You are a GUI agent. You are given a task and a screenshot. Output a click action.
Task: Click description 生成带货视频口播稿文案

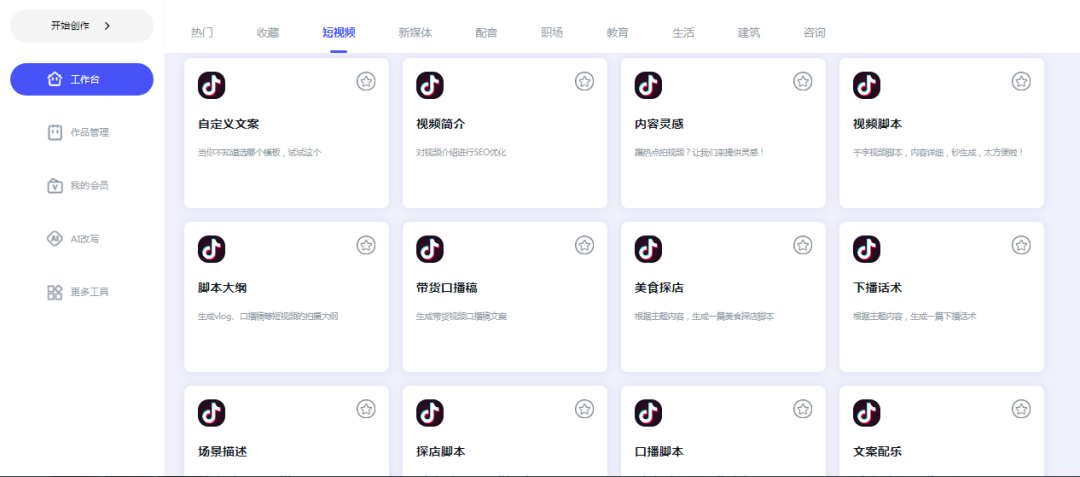[461, 317]
